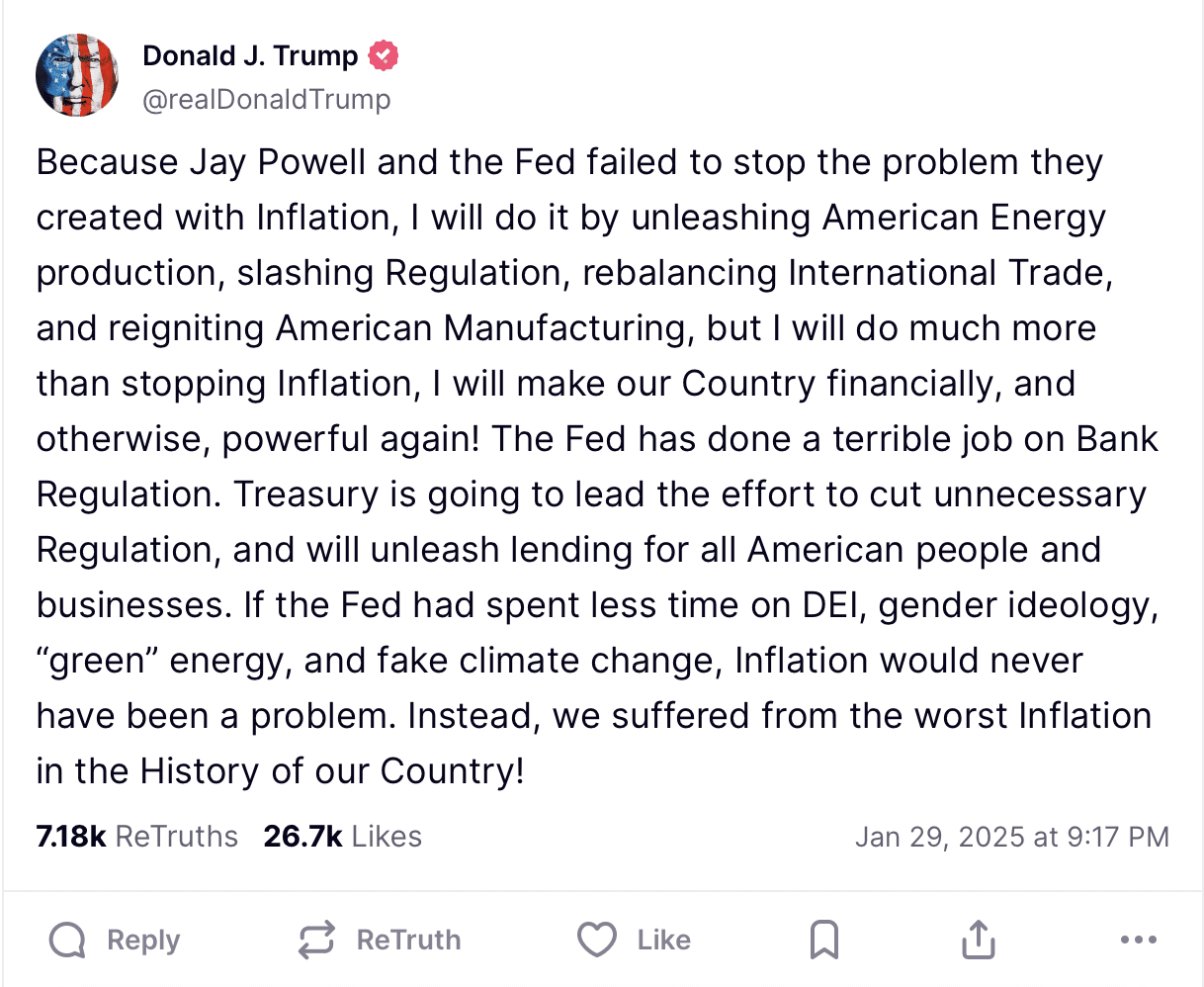Click the 7.18k ReTruth count number
The width and height of the screenshot is (1204, 987).
pos(71,837)
